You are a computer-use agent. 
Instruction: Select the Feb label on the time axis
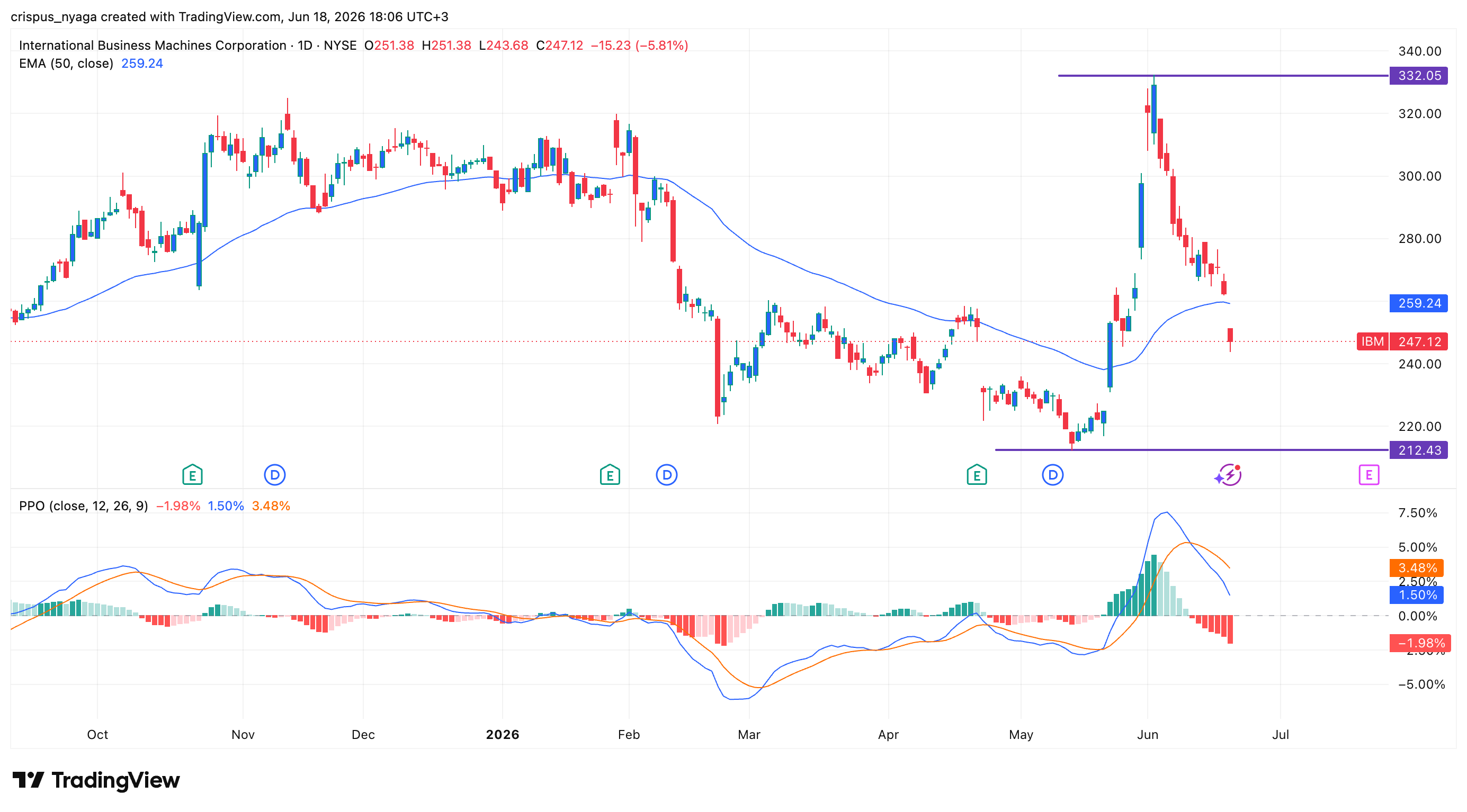[629, 735]
